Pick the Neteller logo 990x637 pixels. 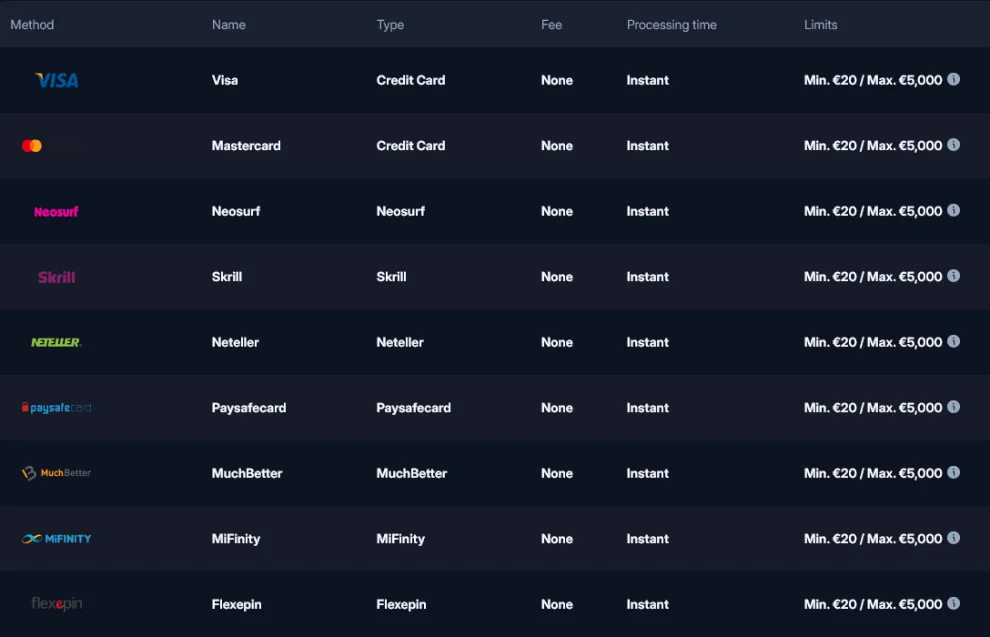click(56, 342)
